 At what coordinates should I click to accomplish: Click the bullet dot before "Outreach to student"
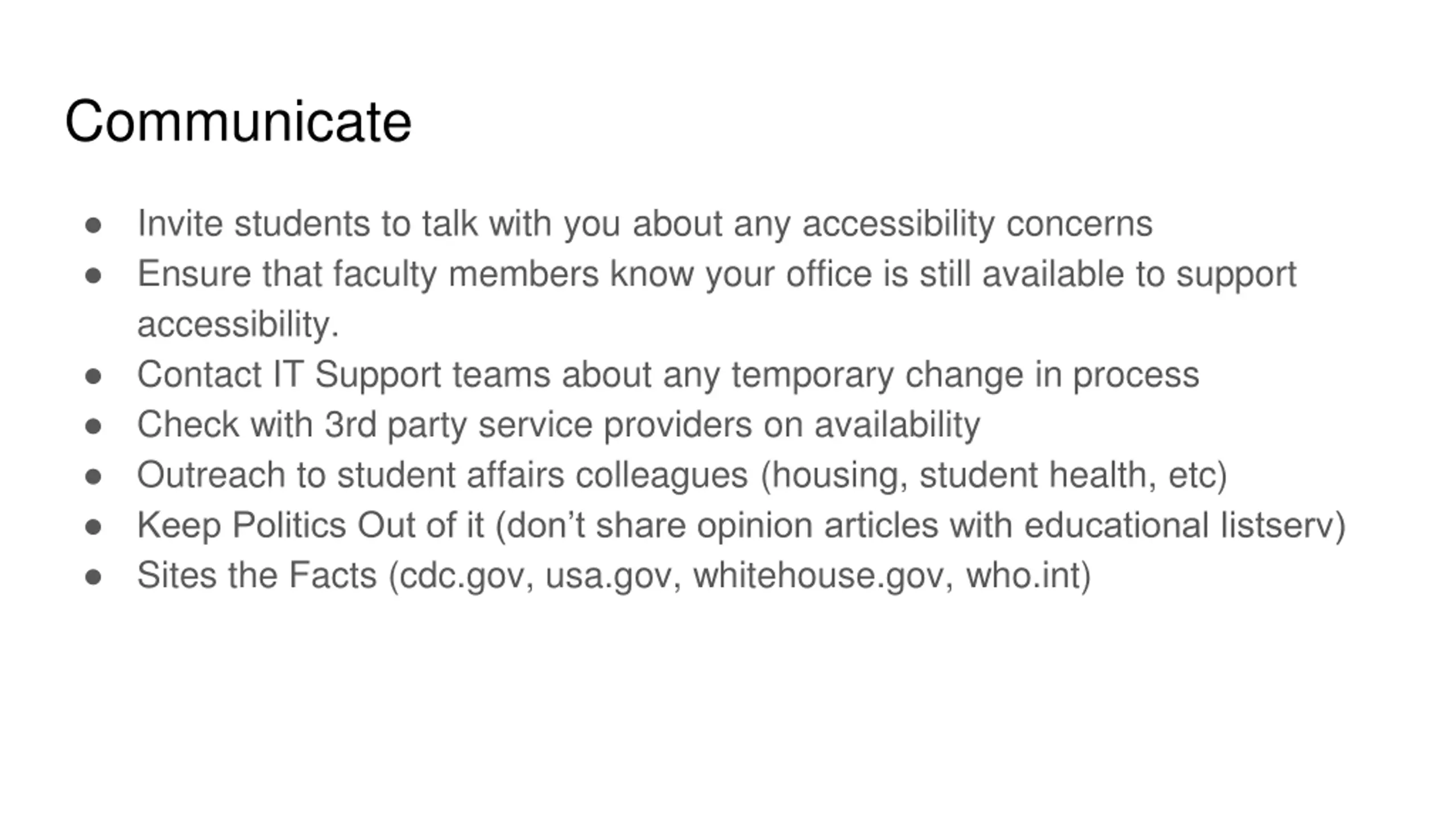point(93,477)
